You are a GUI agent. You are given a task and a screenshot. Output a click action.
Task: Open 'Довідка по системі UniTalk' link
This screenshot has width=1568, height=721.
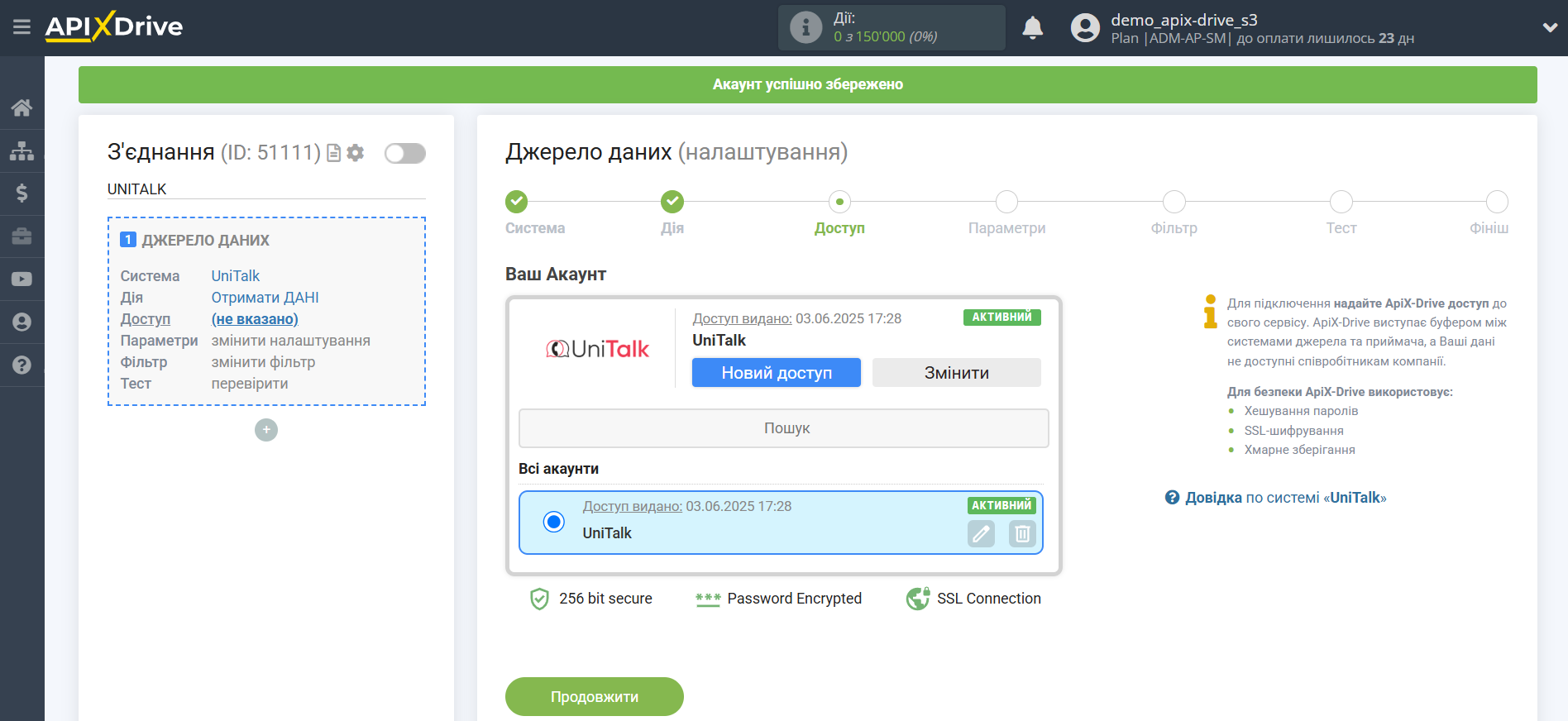1285,498
